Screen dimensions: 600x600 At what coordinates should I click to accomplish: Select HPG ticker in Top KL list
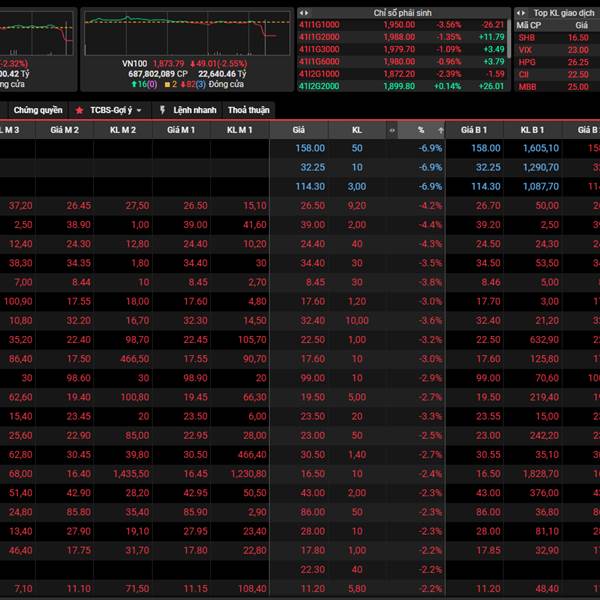526,61
